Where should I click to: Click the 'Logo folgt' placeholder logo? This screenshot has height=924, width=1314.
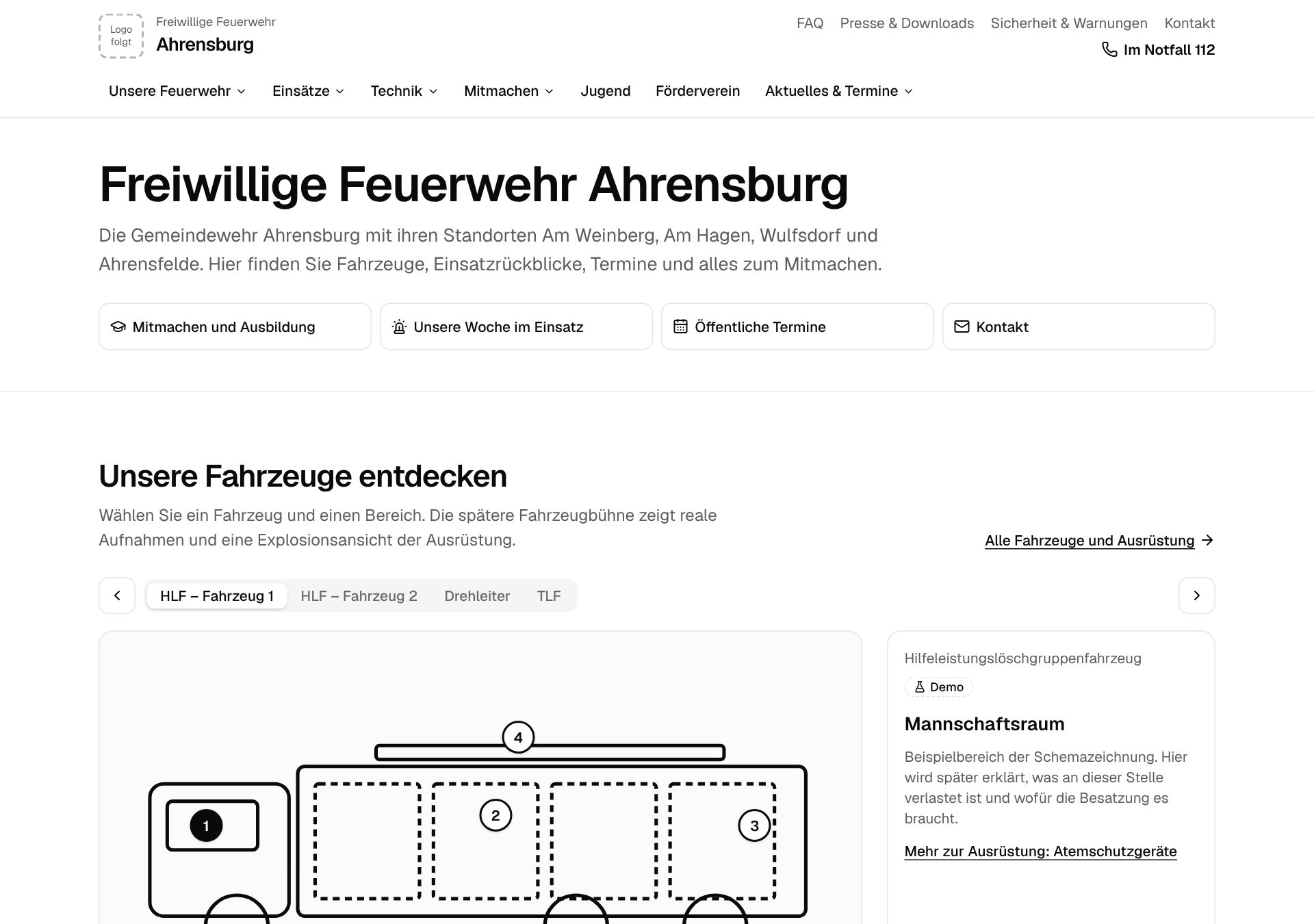[121, 36]
